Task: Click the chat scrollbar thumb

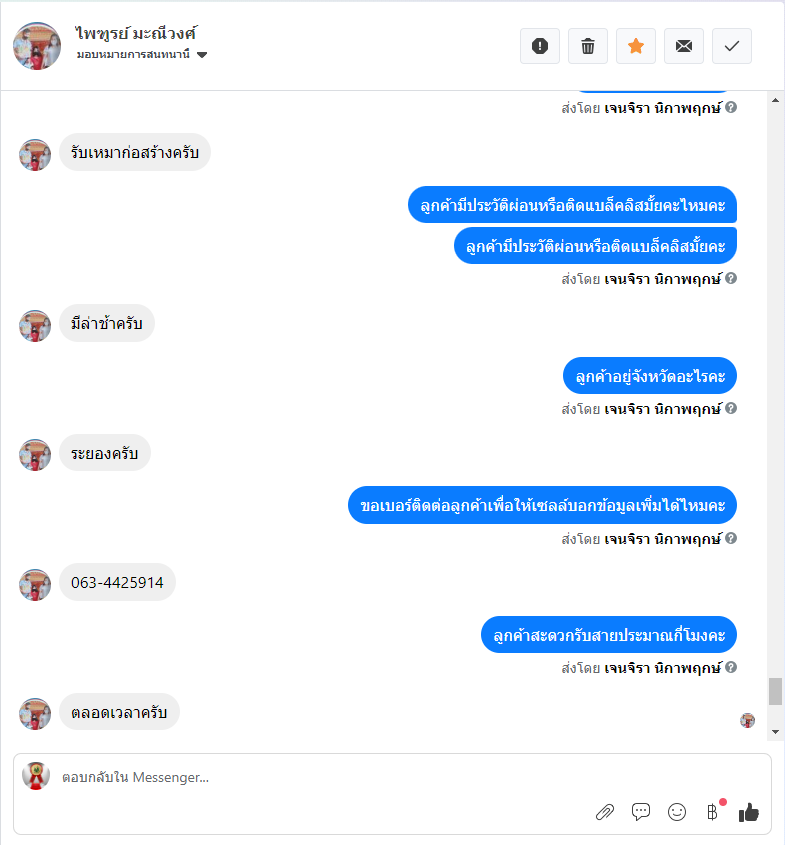Action: pyautogui.click(x=775, y=691)
